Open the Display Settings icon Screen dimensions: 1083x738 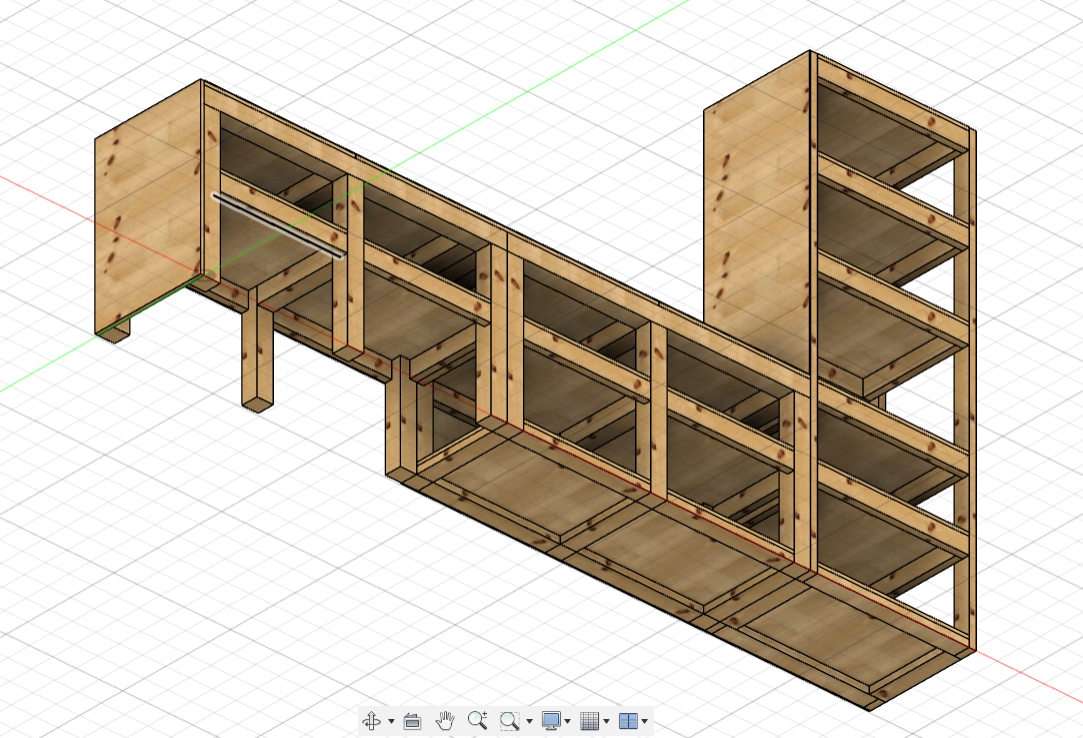pos(552,719)
